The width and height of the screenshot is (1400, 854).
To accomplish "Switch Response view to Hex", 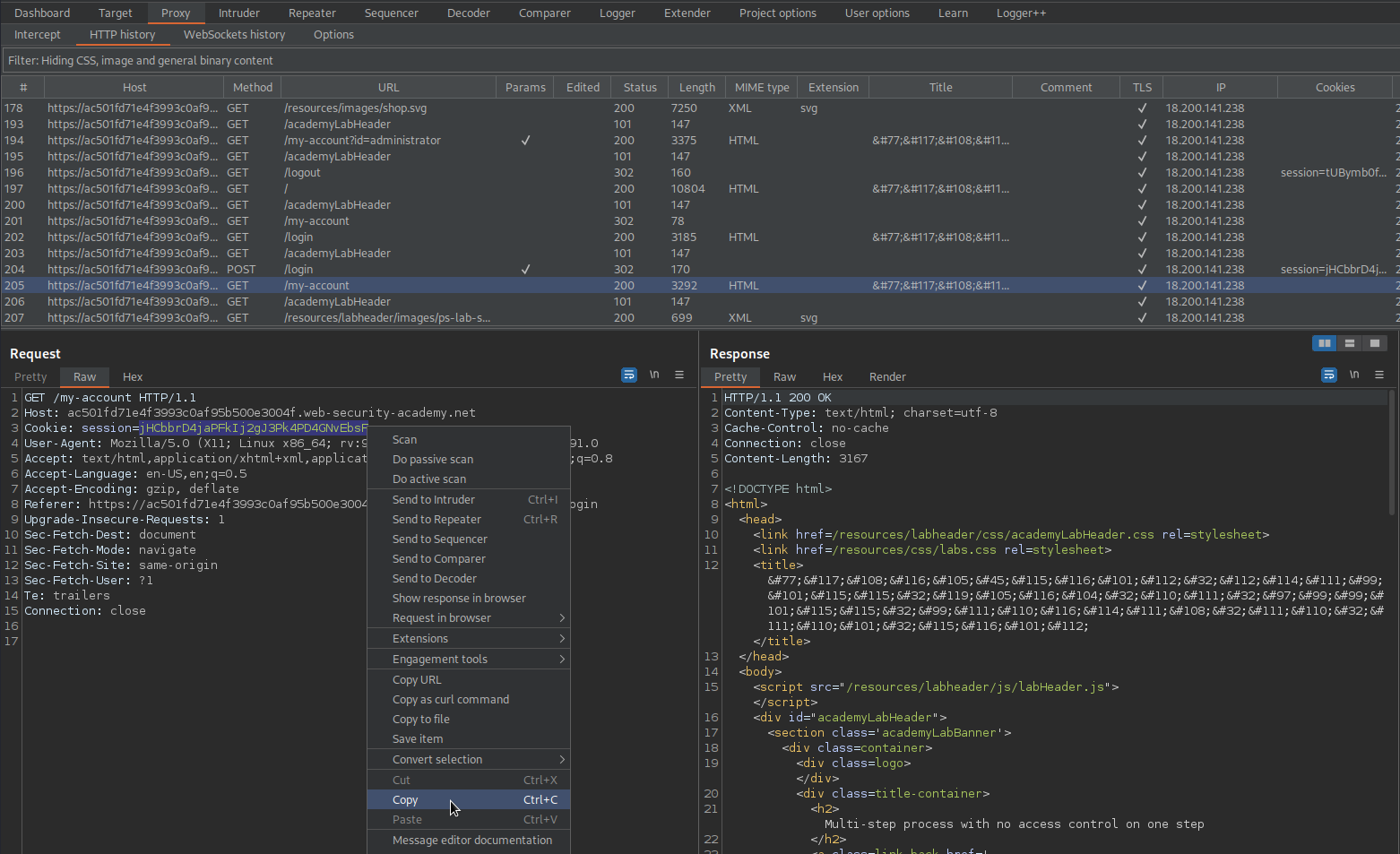I will (833, 376).
